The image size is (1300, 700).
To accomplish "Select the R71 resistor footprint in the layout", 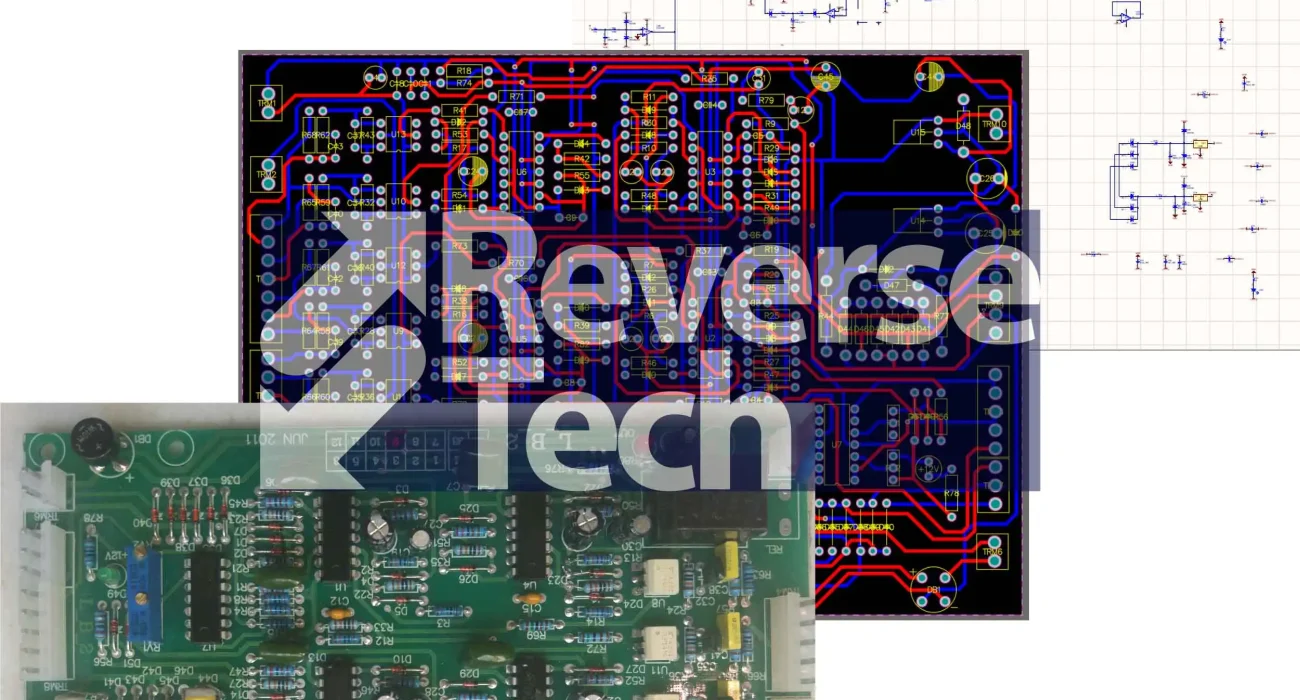I will pos(516,96).
